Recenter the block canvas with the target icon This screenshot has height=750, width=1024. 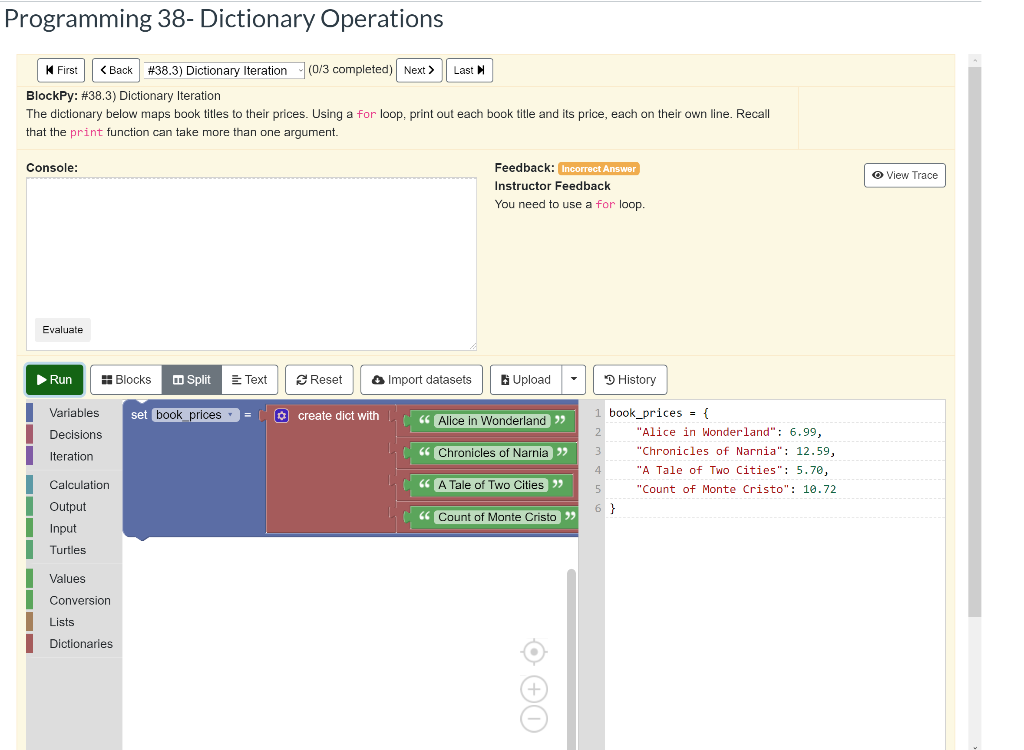coord(534,651)
